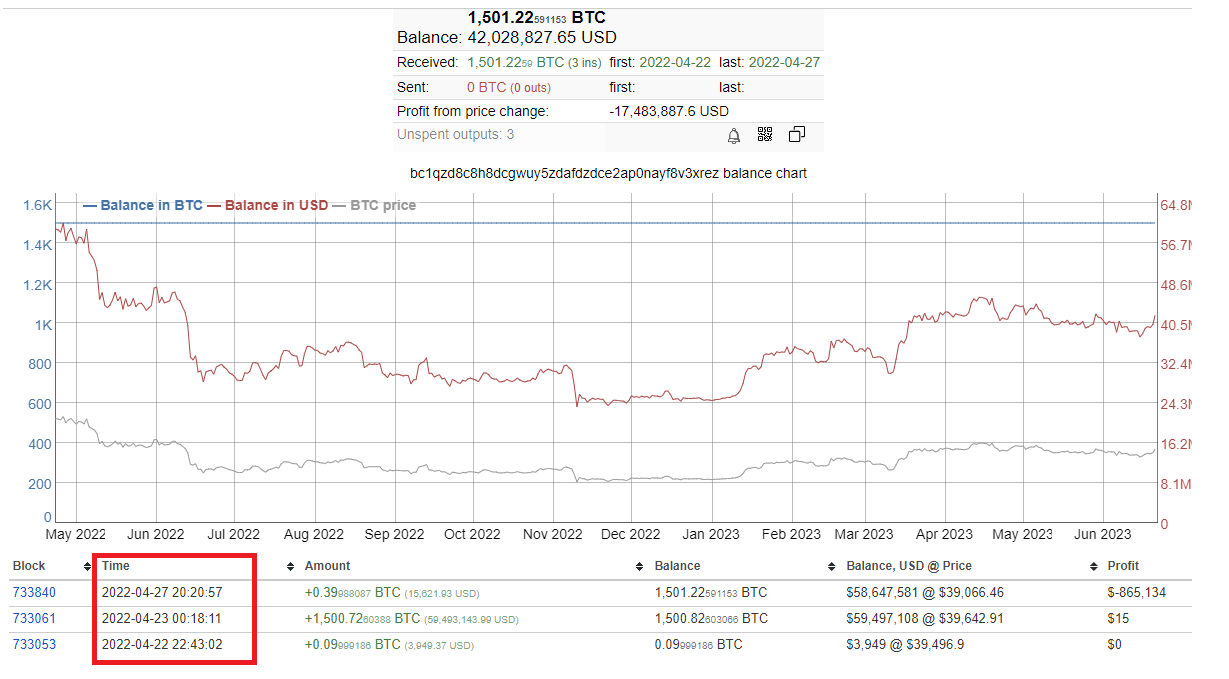Click first received date 2022-04-22

[x=675, y=63]
